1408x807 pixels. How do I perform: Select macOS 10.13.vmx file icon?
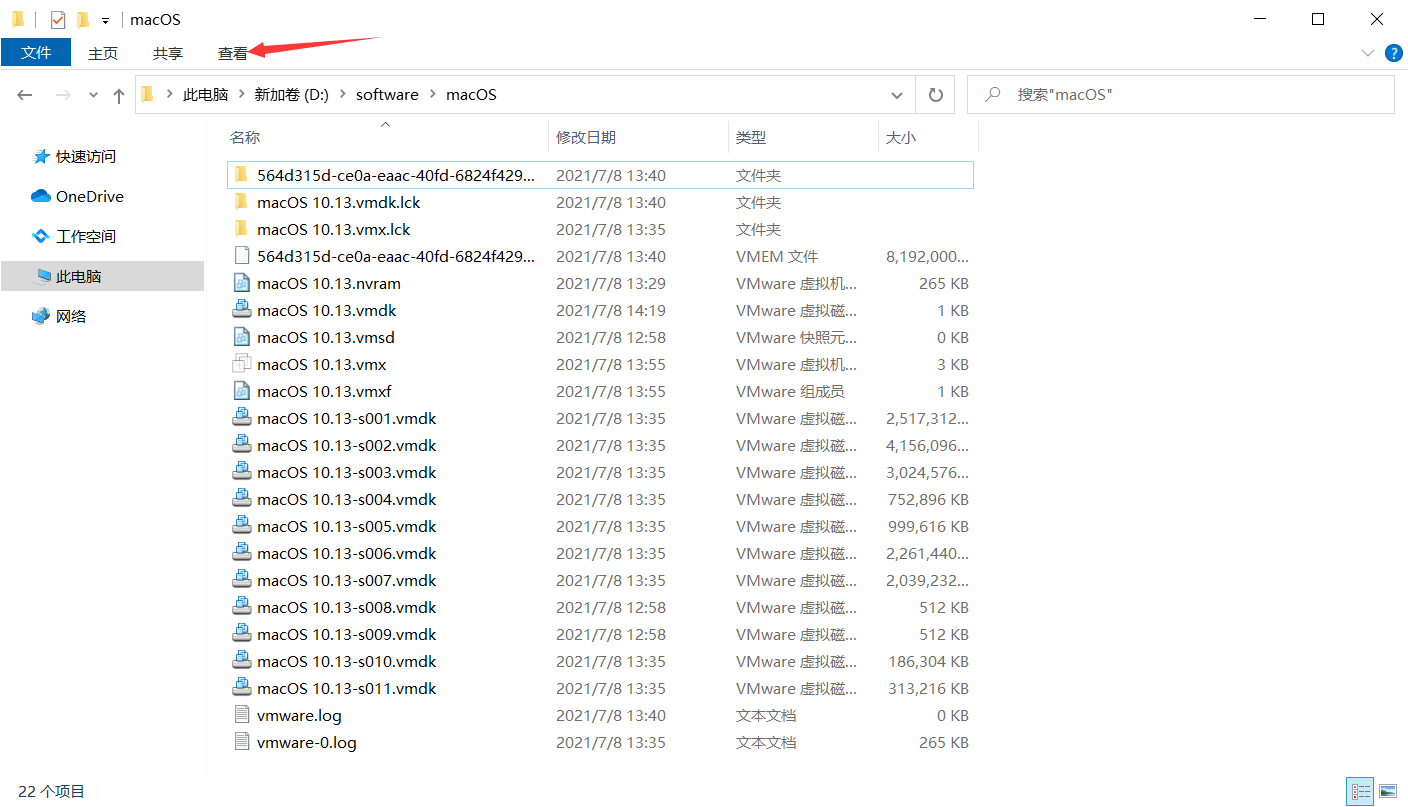point(241,364)
